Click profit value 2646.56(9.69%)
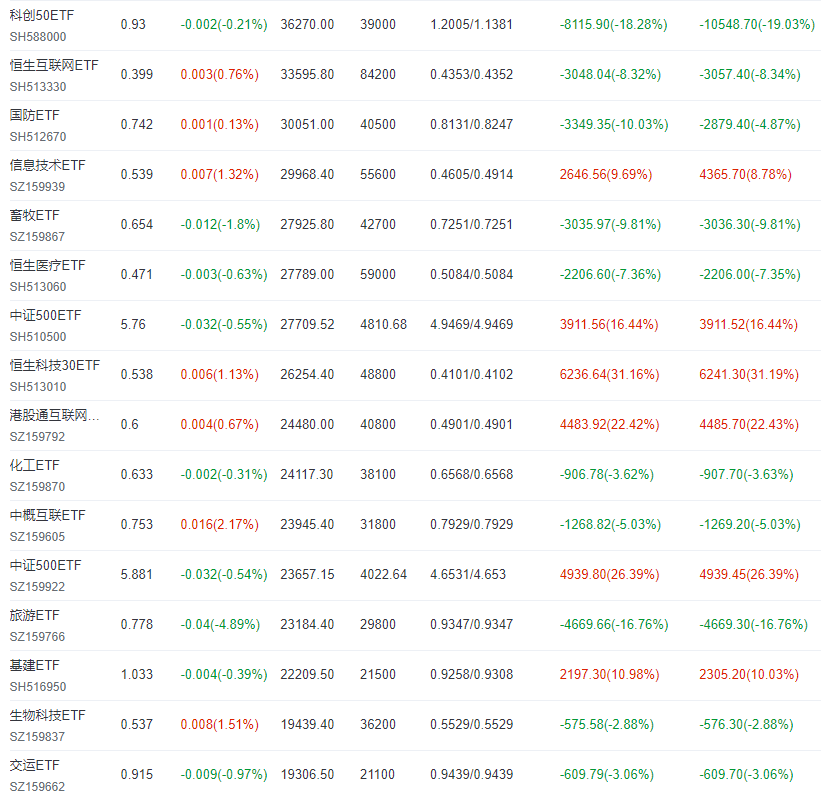This screenshot has width=821, height=795. tap(606, 174)
